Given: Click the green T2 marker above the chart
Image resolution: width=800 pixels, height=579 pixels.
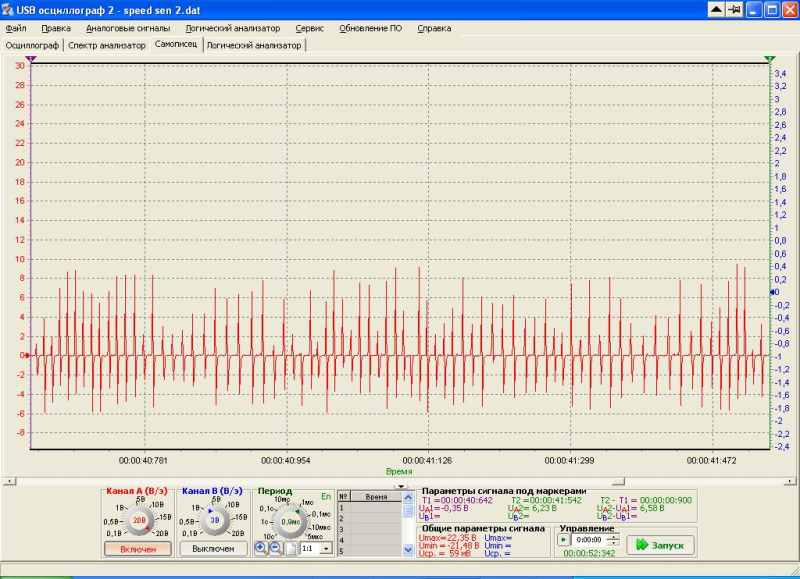Looking at the screenshot, I should click(770, 60).
